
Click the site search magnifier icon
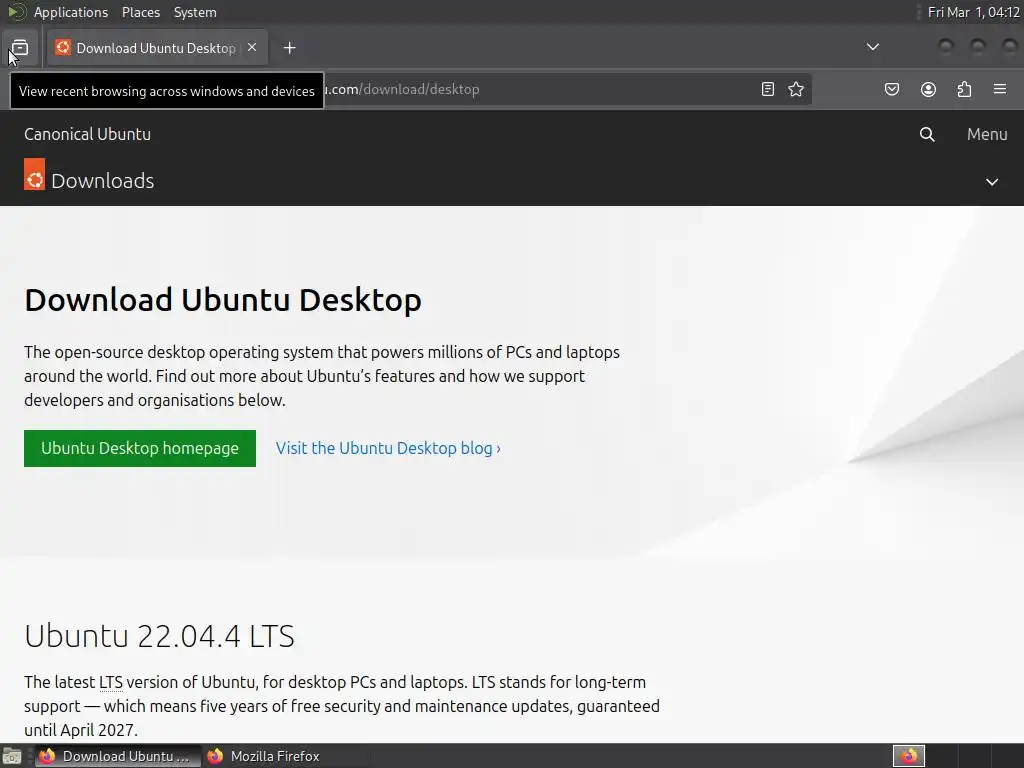(927, 134)
